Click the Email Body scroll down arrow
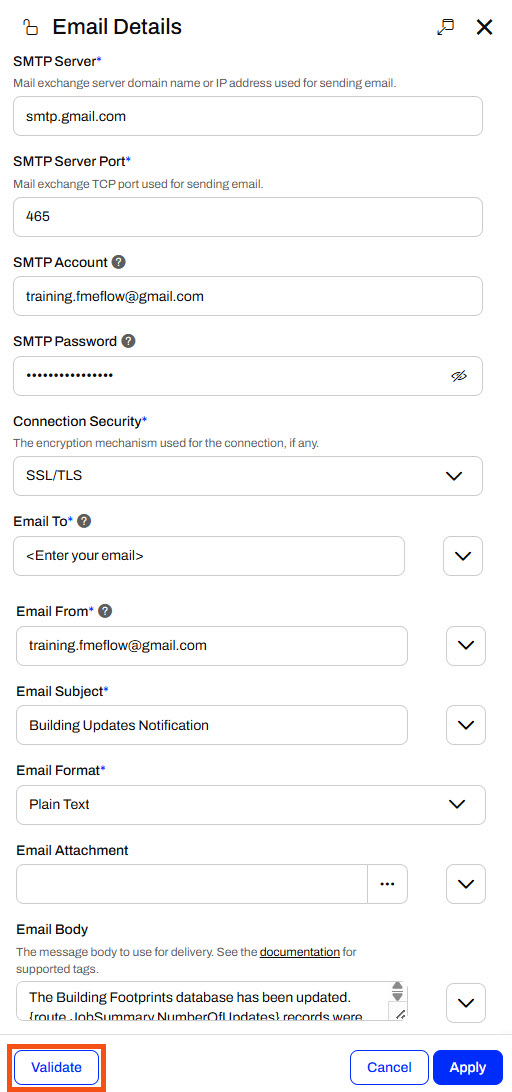This screenshot has width=512, height=1092. point(398,997)
